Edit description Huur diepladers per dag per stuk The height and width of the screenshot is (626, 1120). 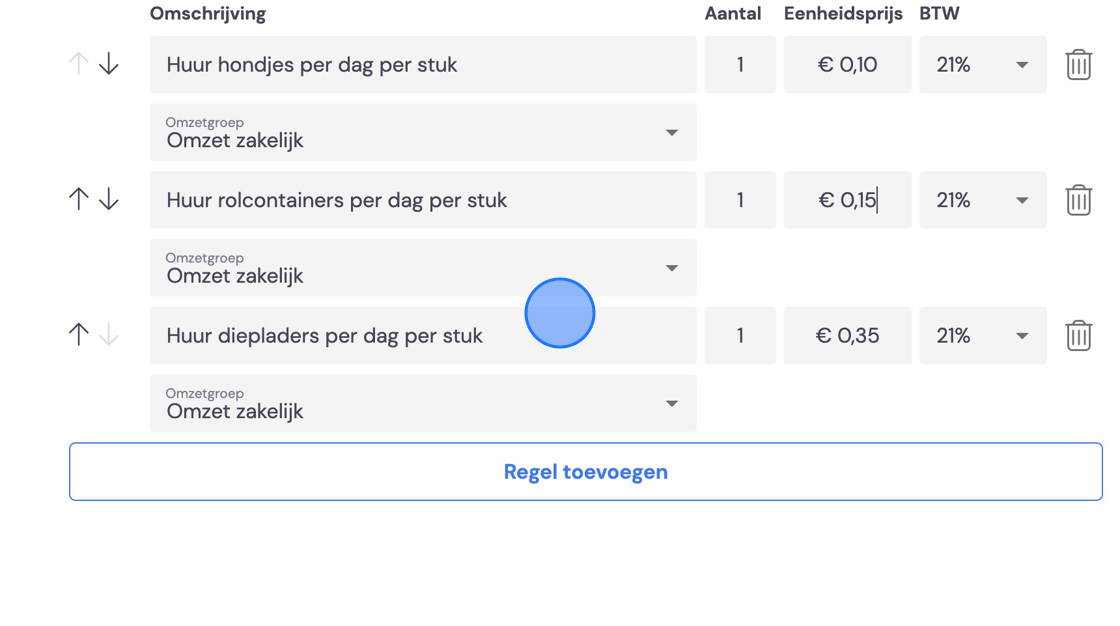click(x=423, y=336)
